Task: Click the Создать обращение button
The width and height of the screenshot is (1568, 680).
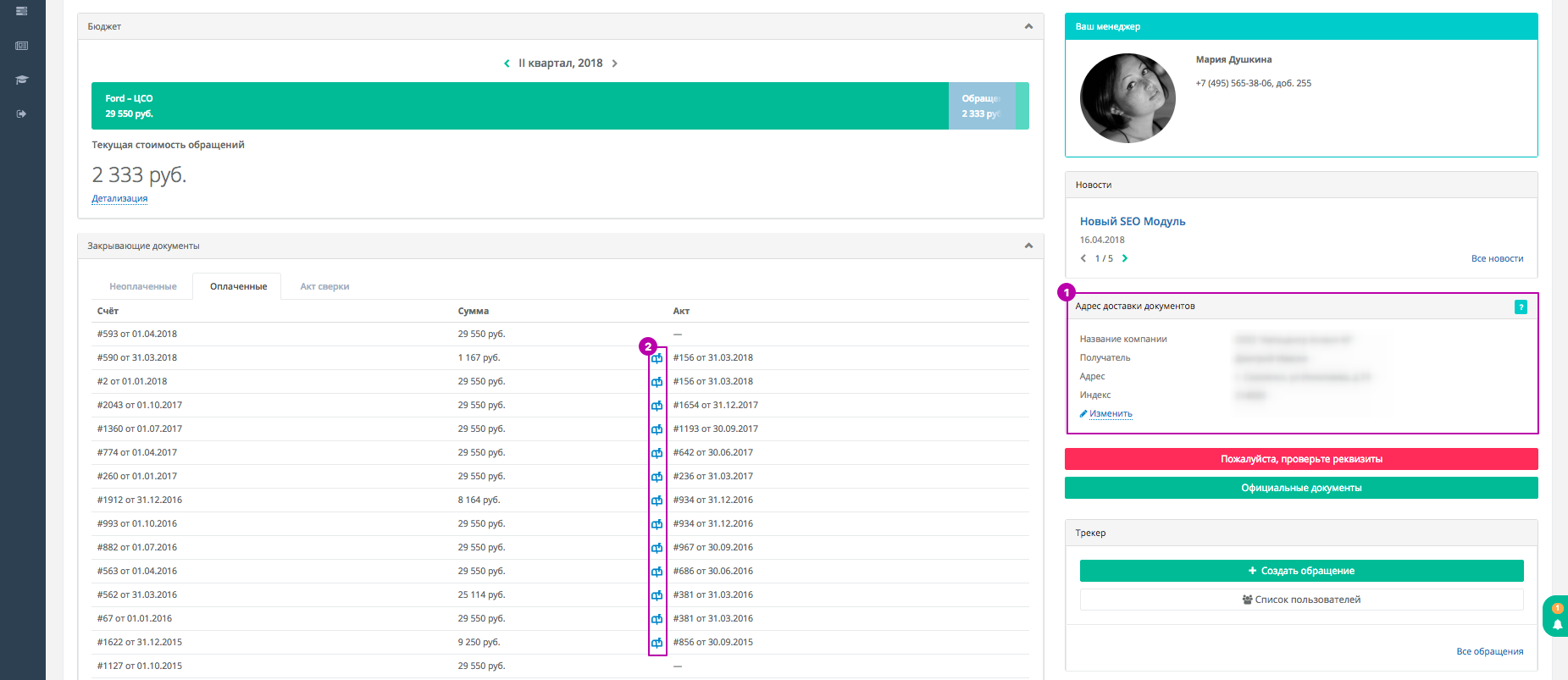Action: tap(1301, 571)
